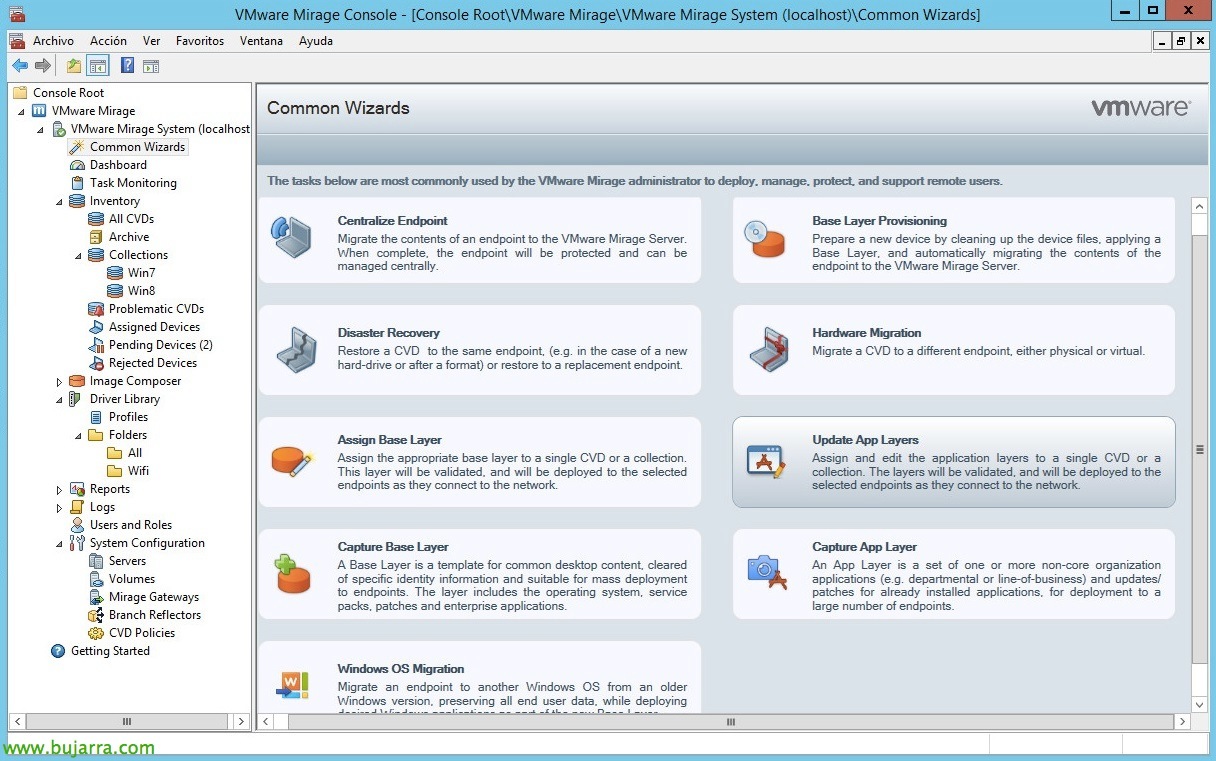Collapse the Inventory tree node
This screenshot has height=761, width=1216.
(60, 201)
